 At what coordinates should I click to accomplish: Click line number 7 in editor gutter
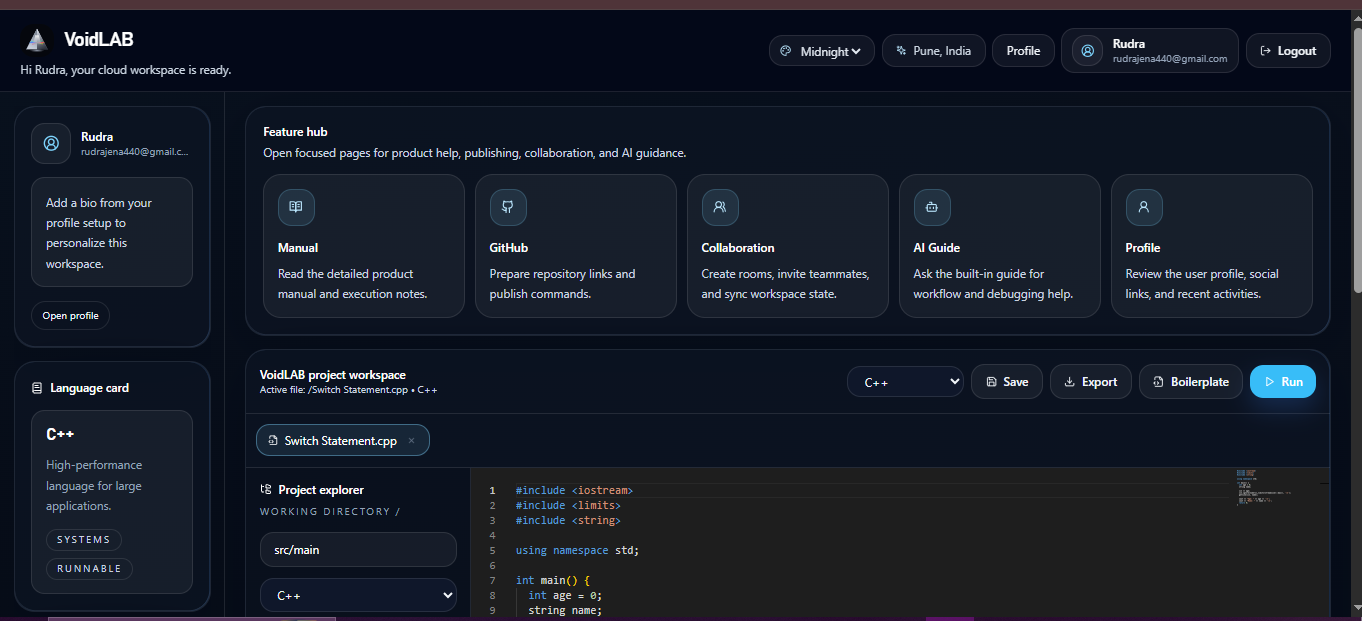point(492,581)
